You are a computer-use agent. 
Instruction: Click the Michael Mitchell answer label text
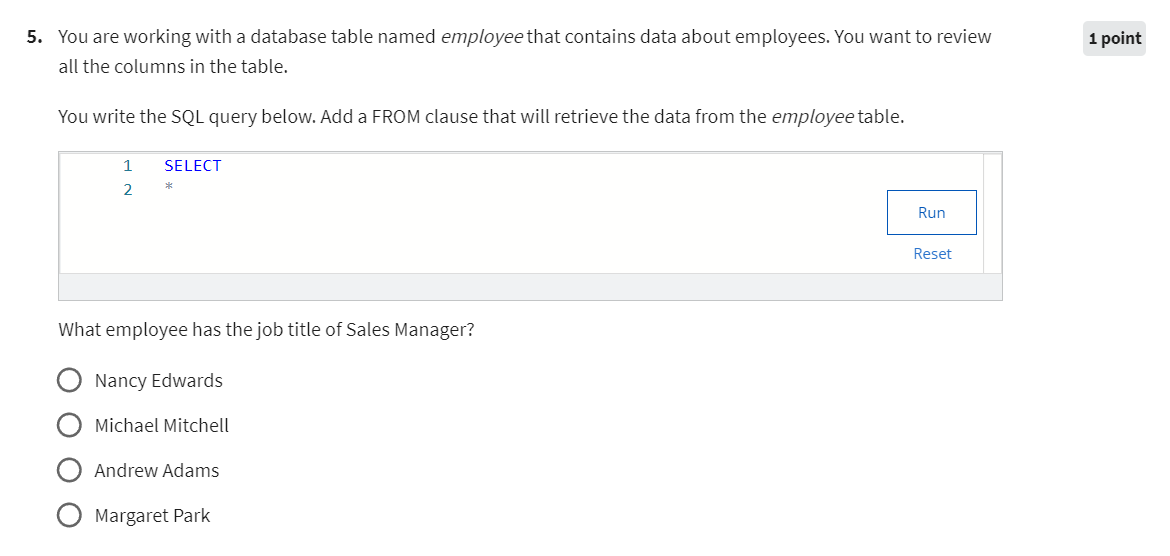coord(162,425)
